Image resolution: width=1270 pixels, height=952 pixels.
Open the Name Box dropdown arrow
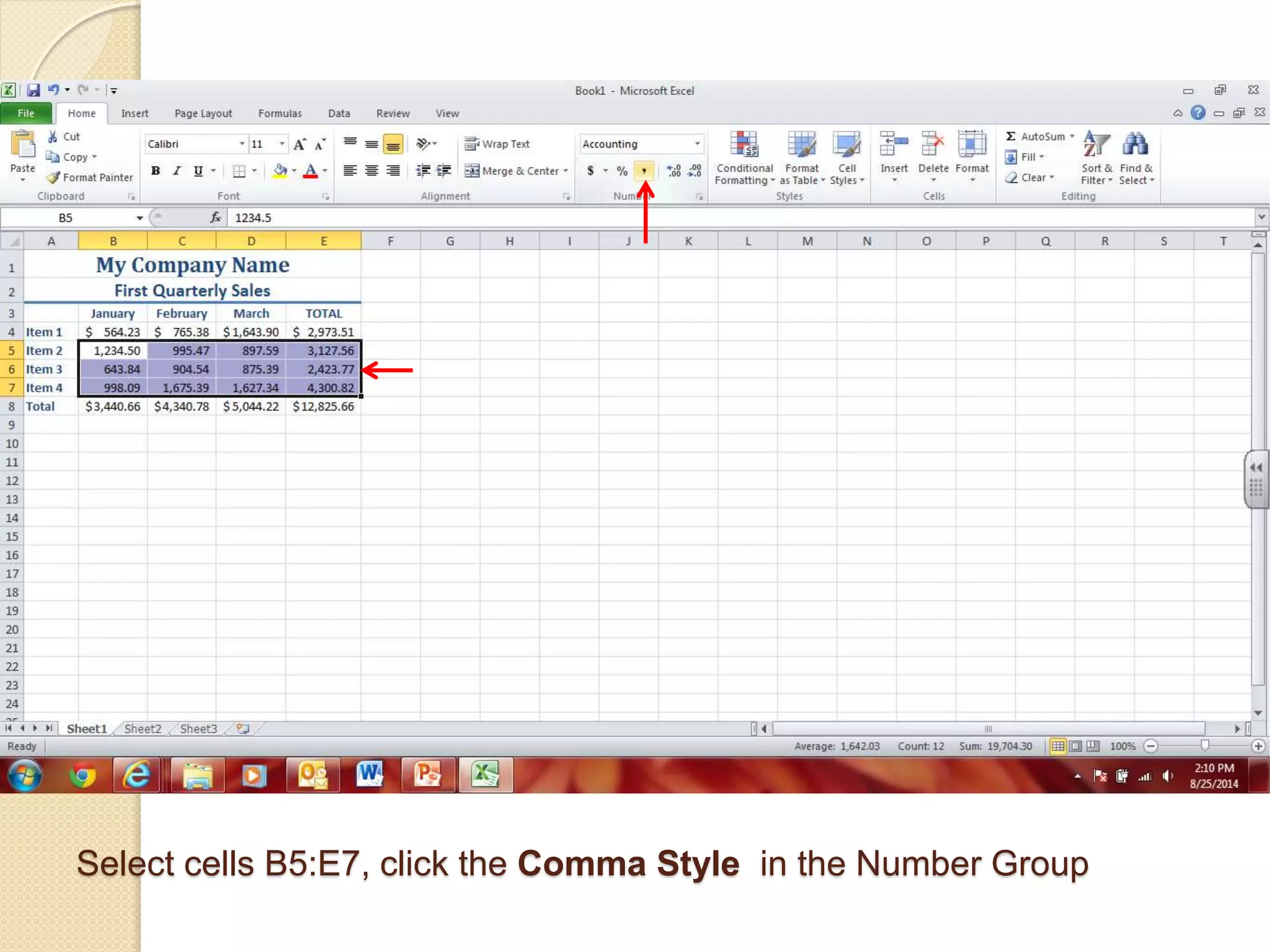pyautogui.click(x=140, y=218)
